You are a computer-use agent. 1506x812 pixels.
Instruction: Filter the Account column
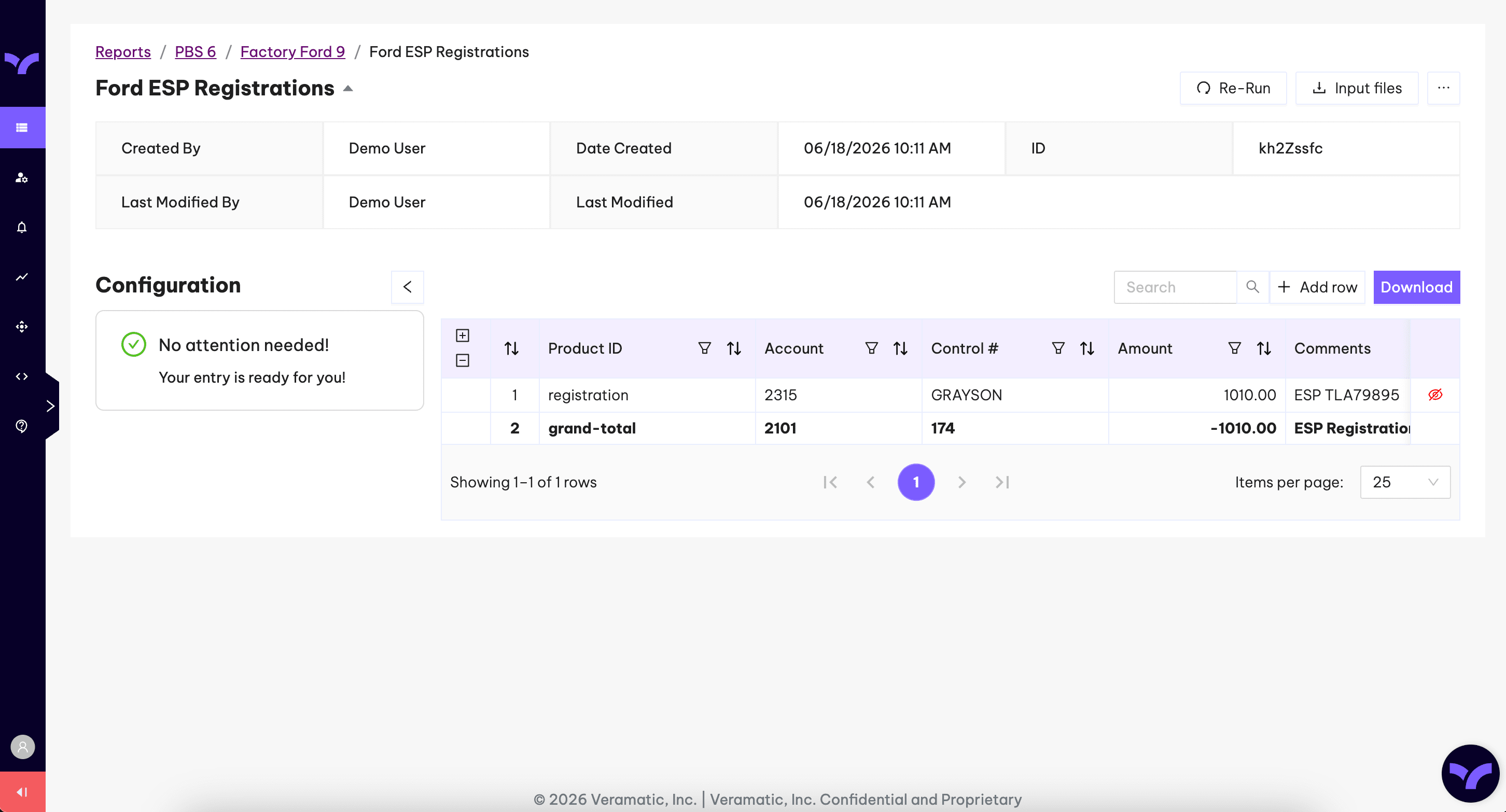tap(871, 348)
